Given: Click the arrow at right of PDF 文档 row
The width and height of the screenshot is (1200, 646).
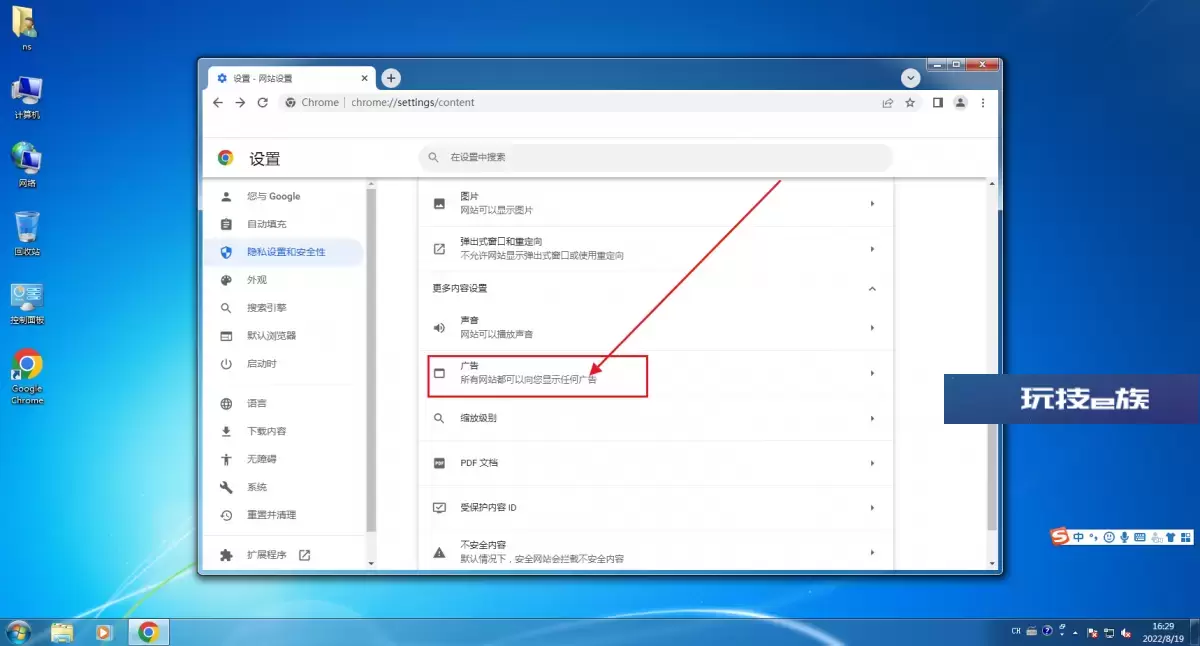Looking at the screenshot, I should pyautogui.click(x=872, y=463).
